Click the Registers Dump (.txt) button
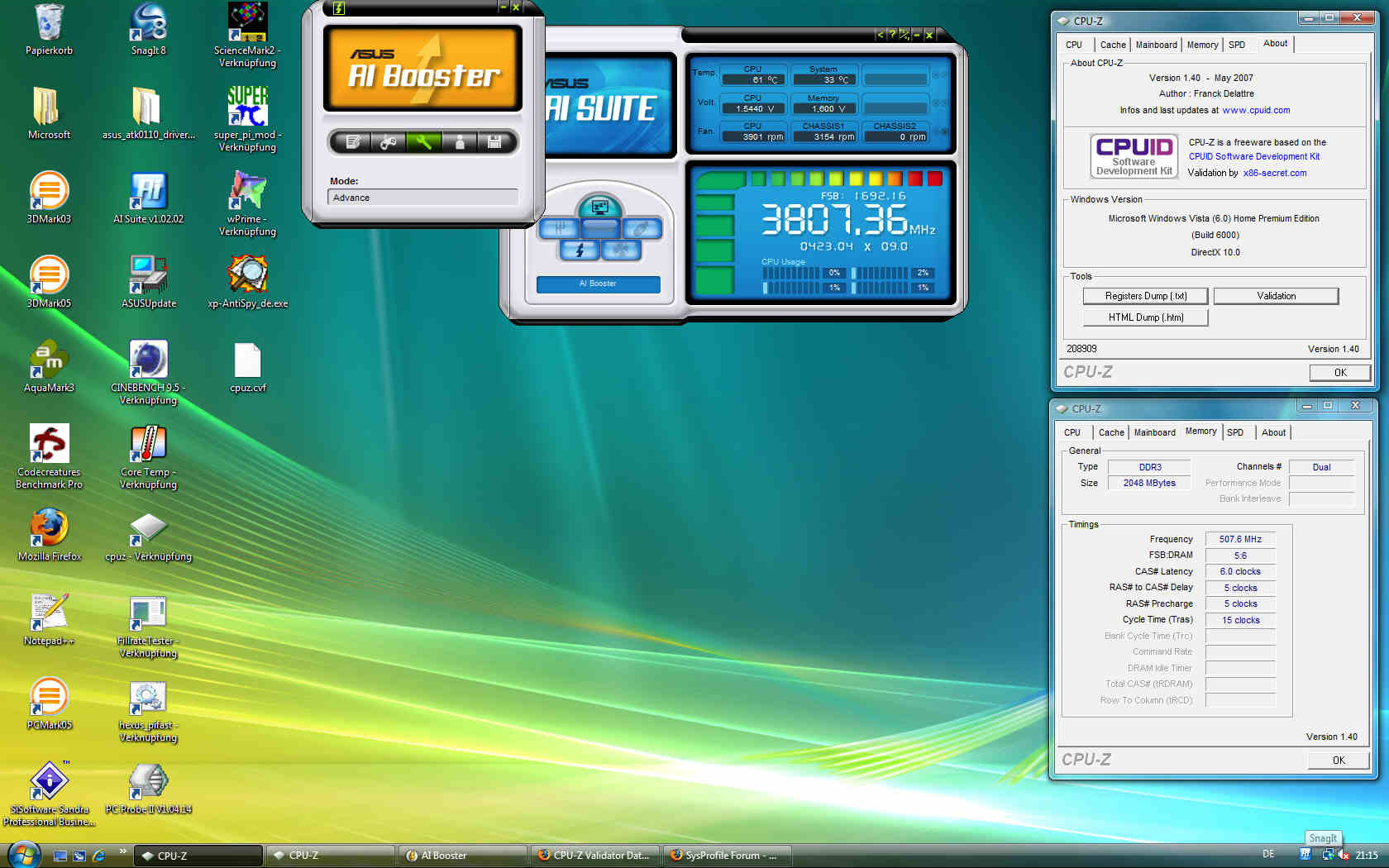The height and width of the screenshot is (868, 1389). pyautogui.click(x=1146, y=296)
